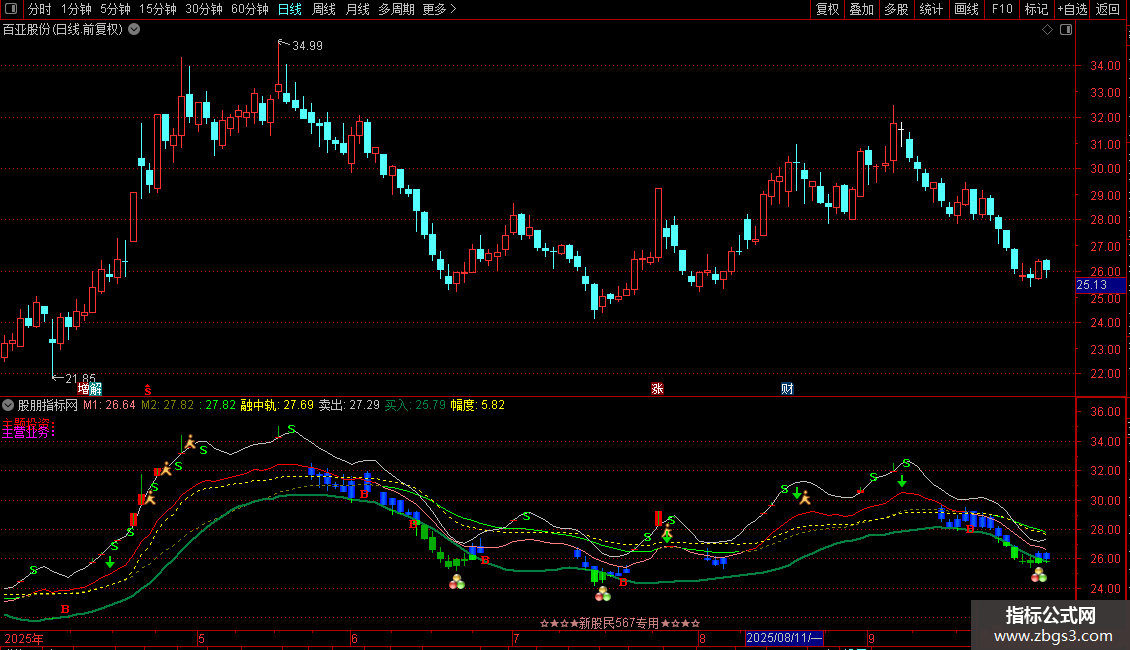Click the 财 financial report marker
This screenshot has width=1130, height=650.
[x=787, y=389]
